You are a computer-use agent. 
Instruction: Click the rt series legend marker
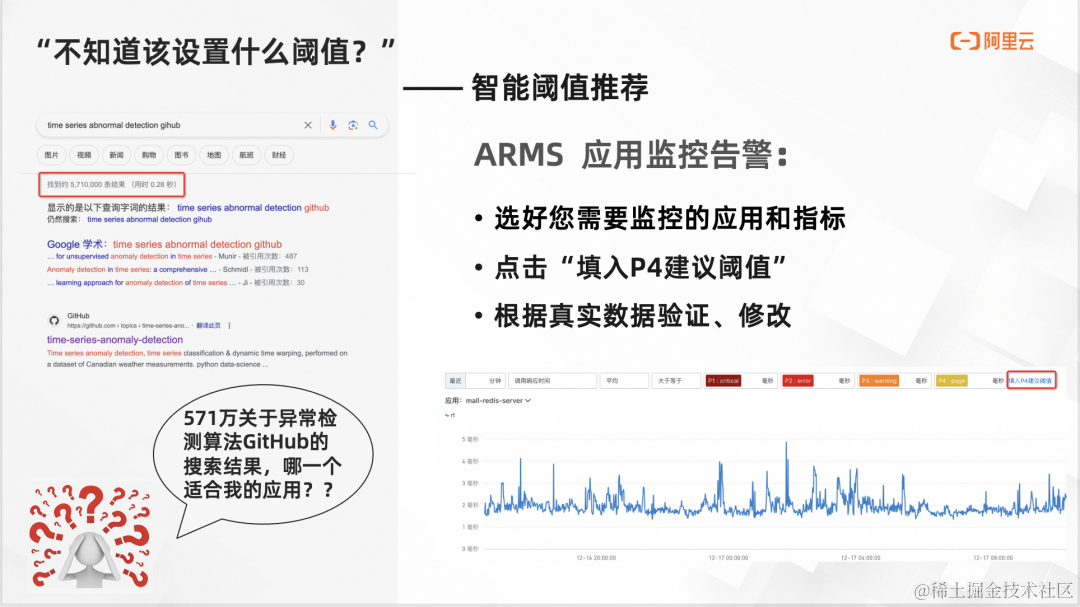click(x=450, y=415)
